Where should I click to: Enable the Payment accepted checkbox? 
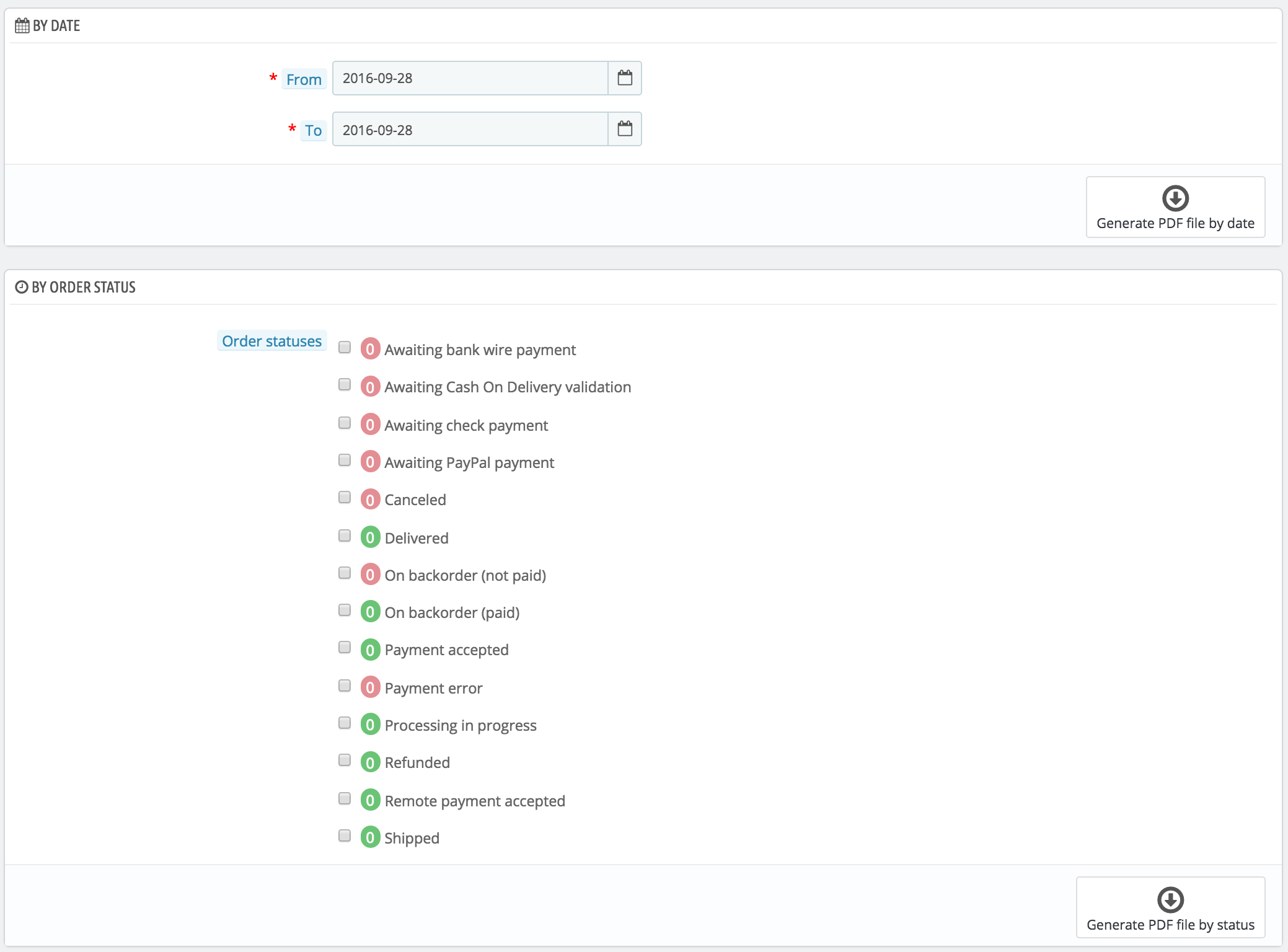click(x=345, y=647)
